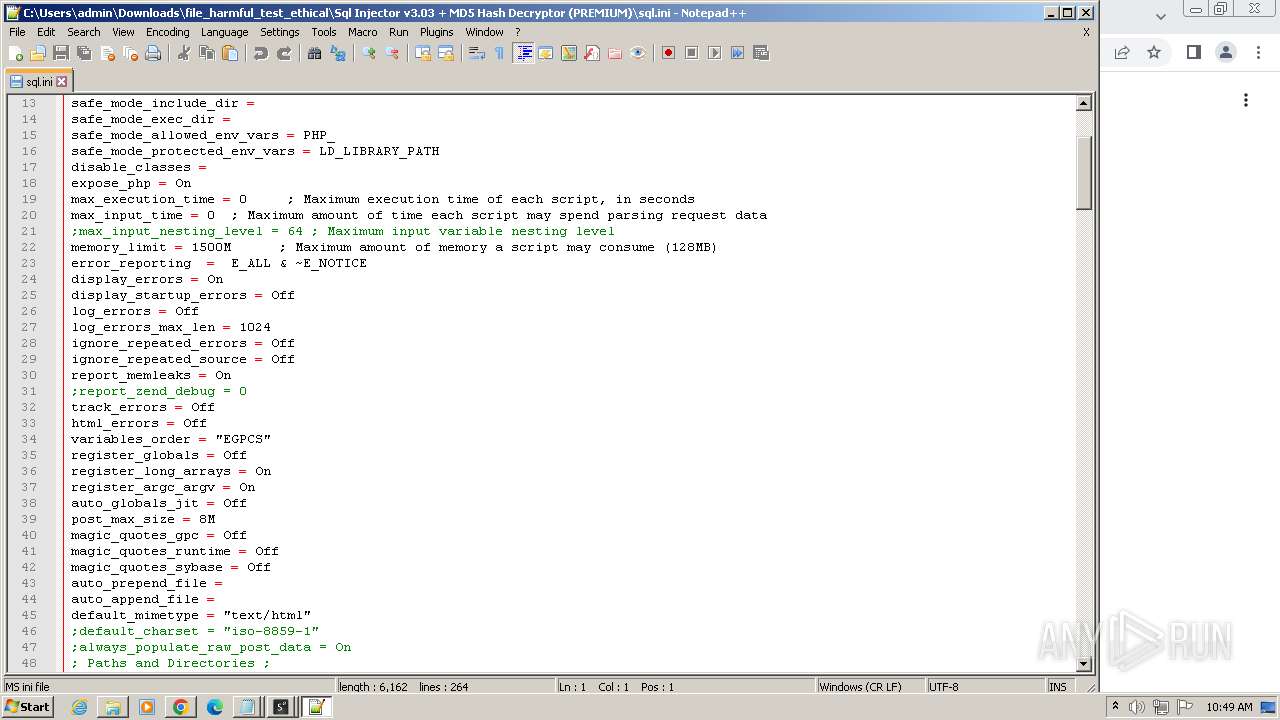Image resolution: width=1280 pixels, height=720 pixels.
Task: Toggle synchronize horizontal scrolling
Action: point(446,53)
